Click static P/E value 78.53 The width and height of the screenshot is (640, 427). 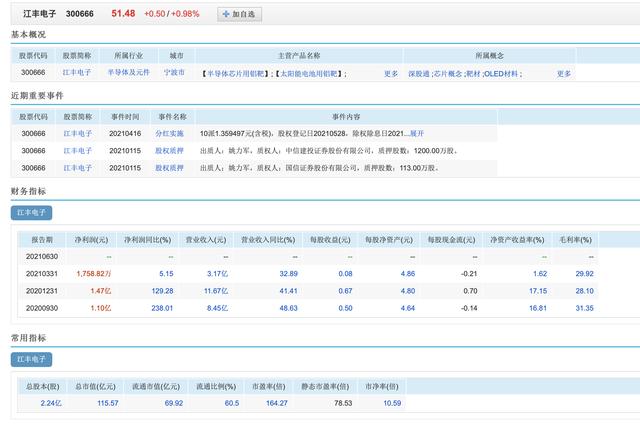pyautogui.click(x=343, y=403)
